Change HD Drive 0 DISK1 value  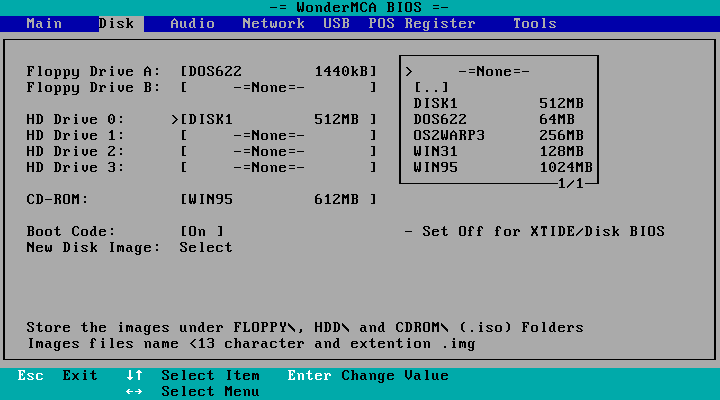[x=278, y=119]
